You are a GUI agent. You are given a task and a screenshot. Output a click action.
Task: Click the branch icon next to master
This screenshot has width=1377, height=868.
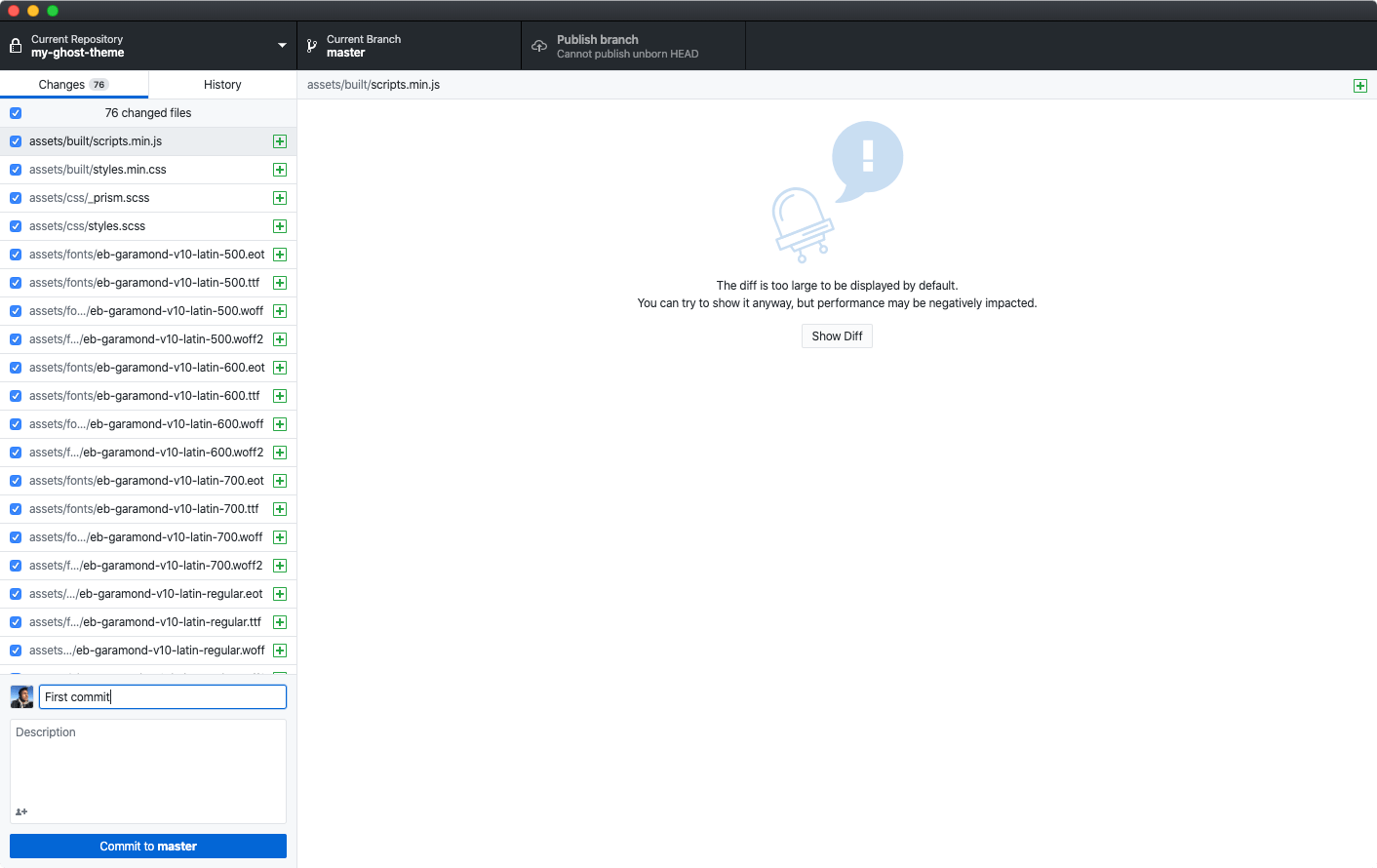[312, 46]
